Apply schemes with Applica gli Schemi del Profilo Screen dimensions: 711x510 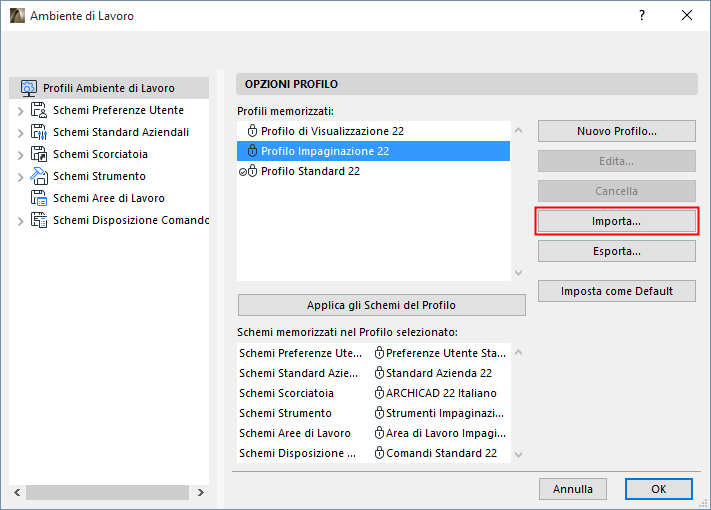pos(381,305)
